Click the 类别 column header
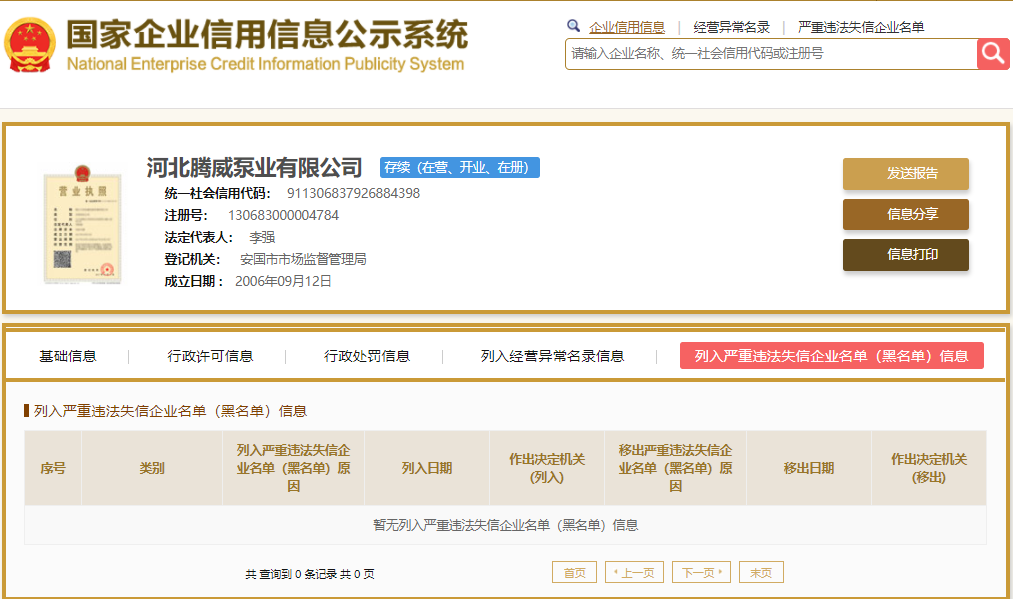This screenshot has width=1013, height=599. [152, 468]
